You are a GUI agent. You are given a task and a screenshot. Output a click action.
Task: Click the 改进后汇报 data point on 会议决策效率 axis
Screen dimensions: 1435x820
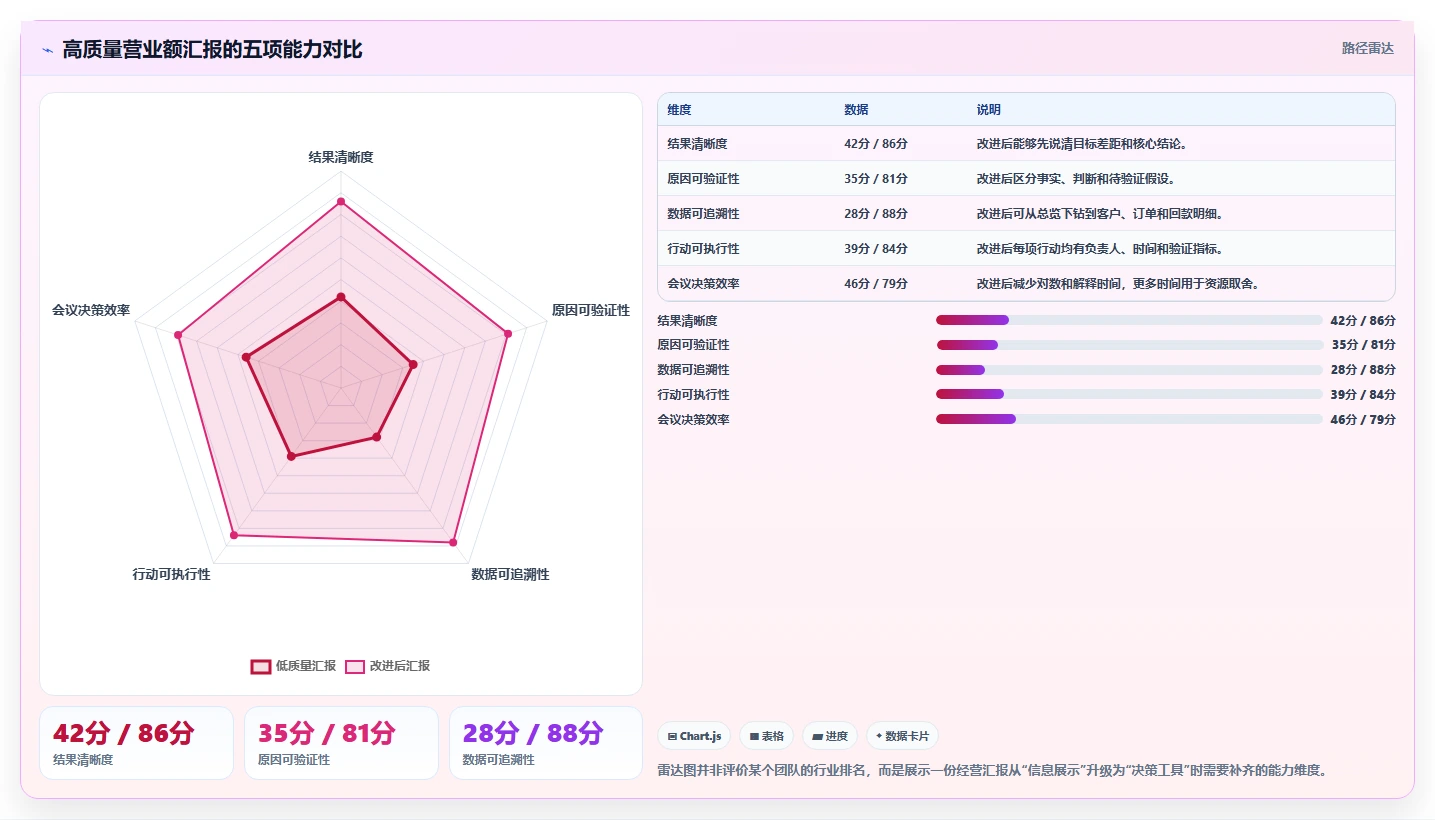click(178, 335)
